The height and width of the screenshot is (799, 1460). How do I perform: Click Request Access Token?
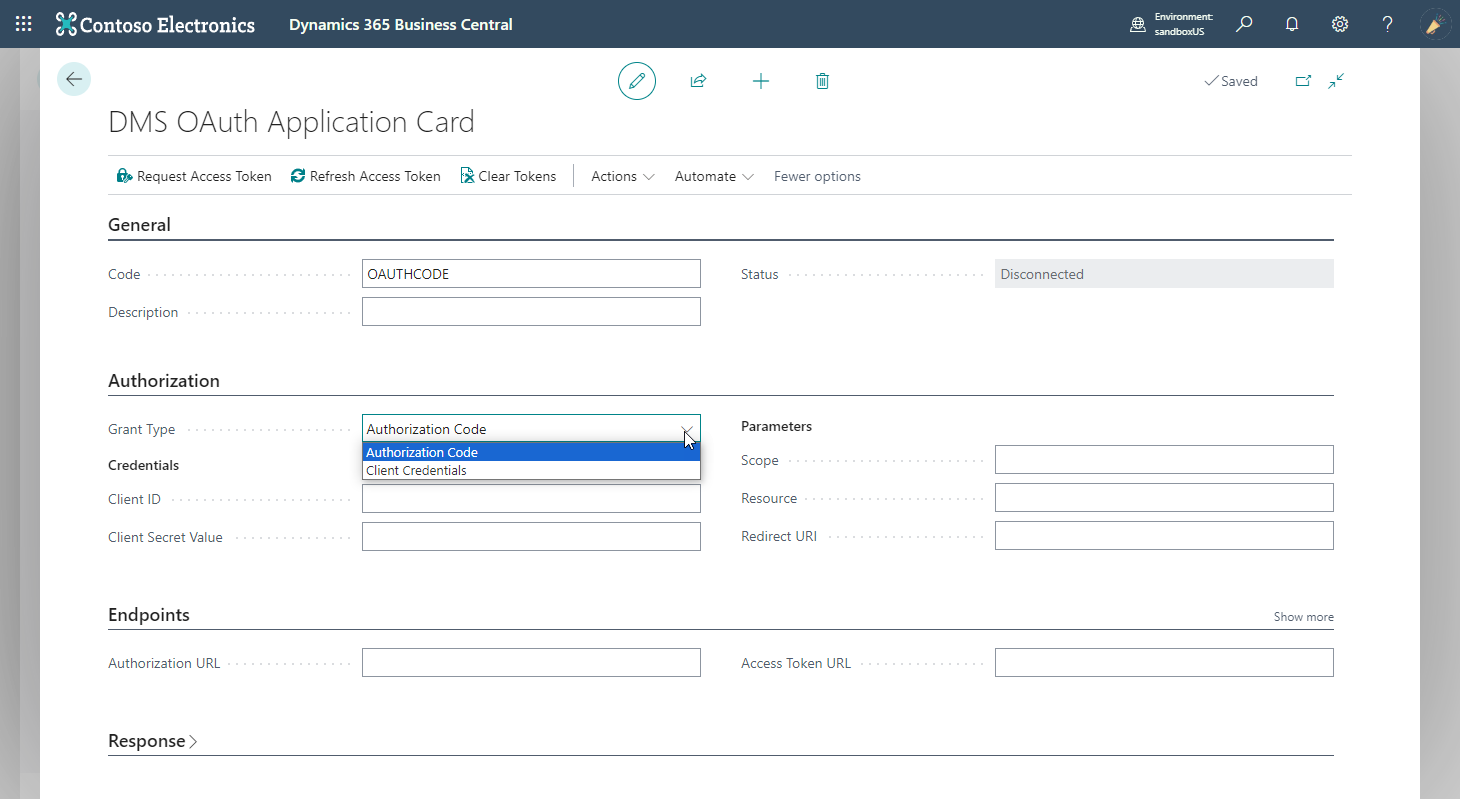pos(193,176)
